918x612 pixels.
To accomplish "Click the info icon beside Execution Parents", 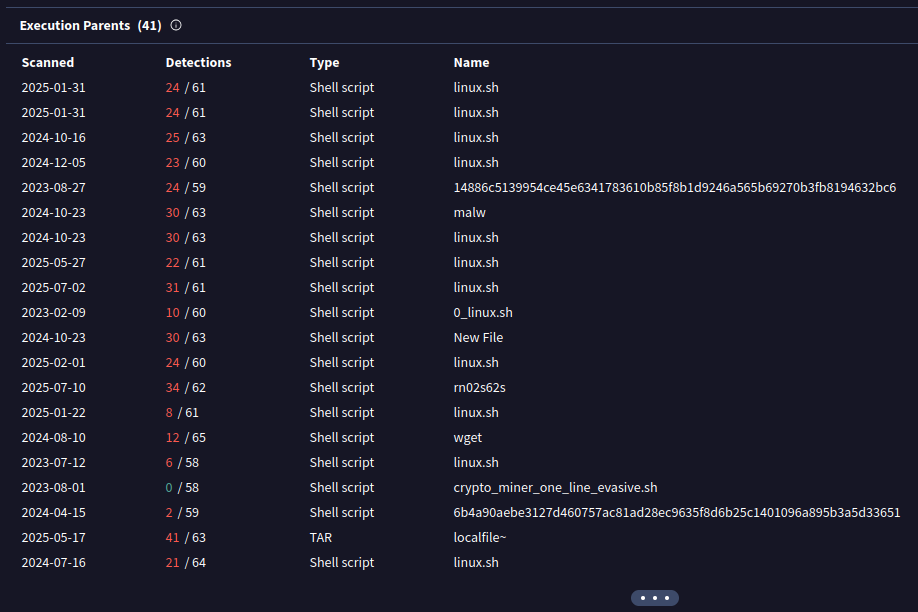I will coord(176,25).
